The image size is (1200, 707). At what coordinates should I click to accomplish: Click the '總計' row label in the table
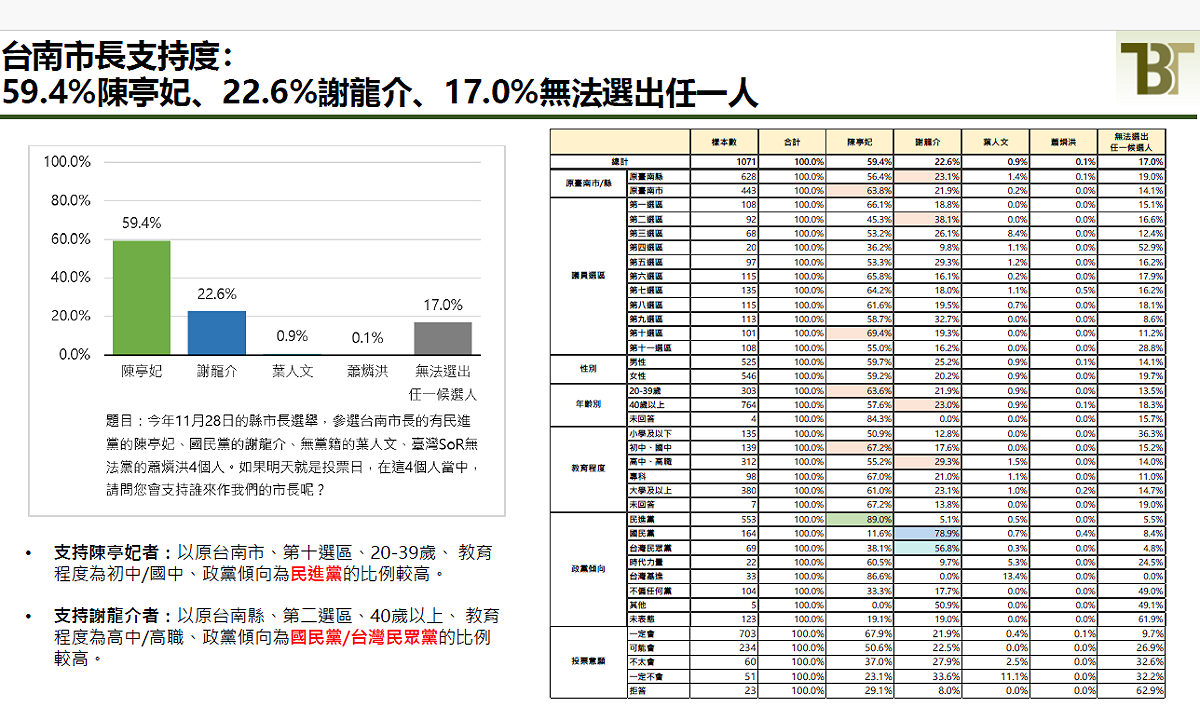[x=619, y=161]
